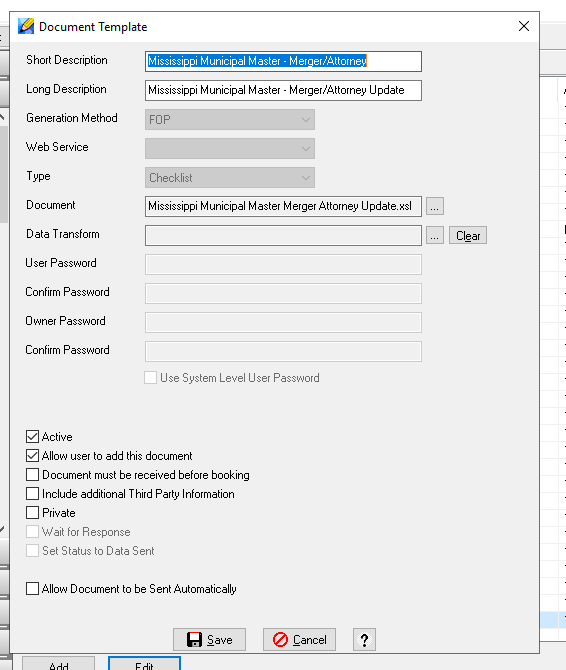Check Include additional Third Party Information
This screenshot has width=566, height=670.
32,494
